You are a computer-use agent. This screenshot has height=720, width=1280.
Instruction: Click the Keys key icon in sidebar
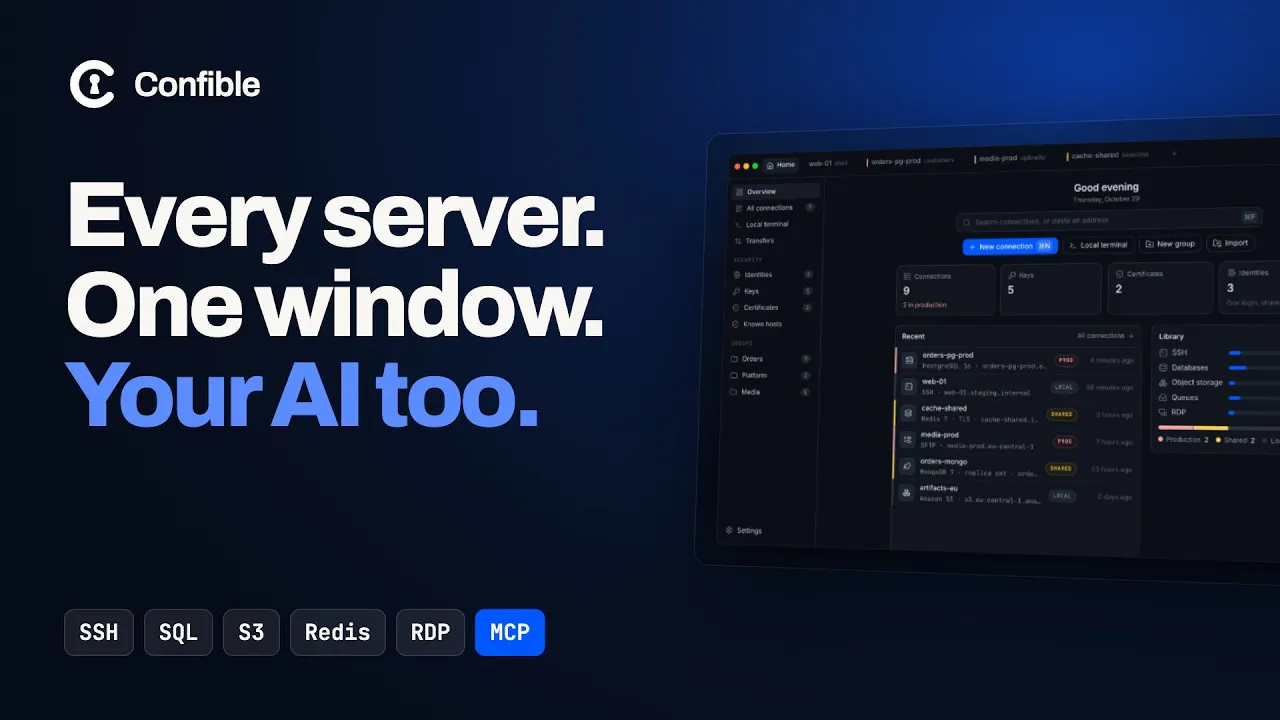[x=737, y=291]
